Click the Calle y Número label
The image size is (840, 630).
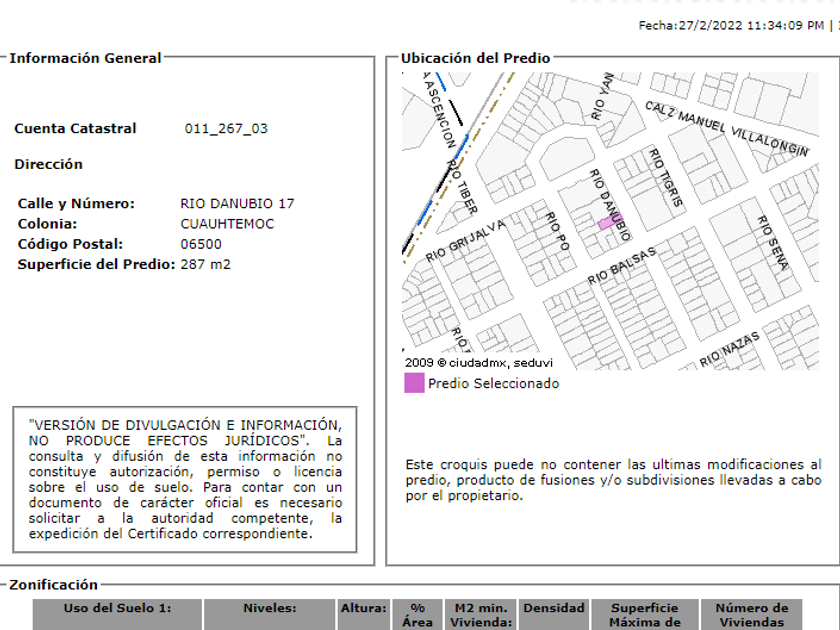tap(76, 204)
